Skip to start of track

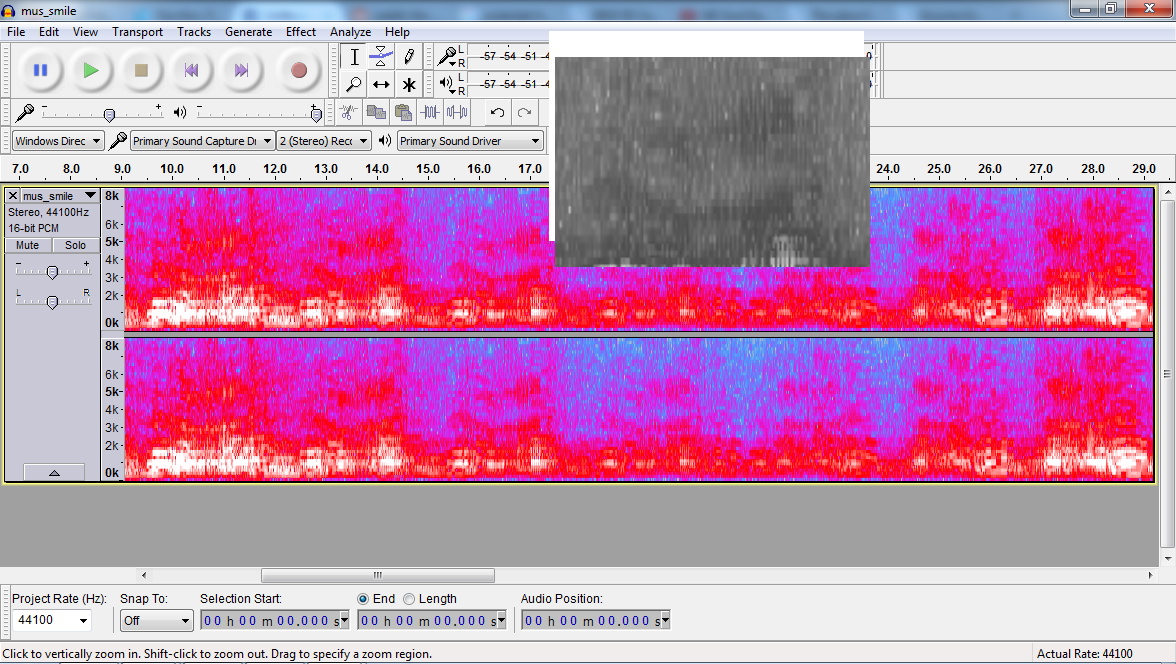[x=191, y=71]
